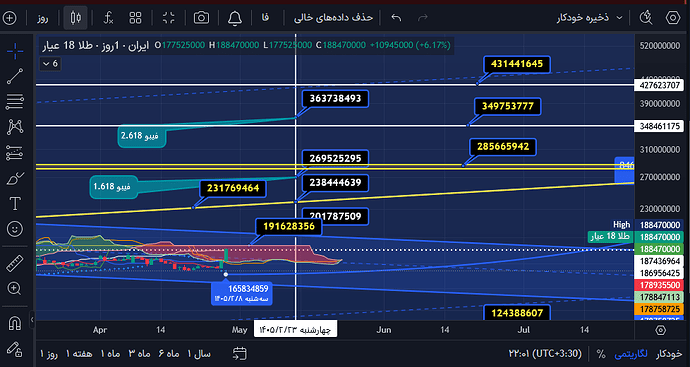690x367 pixels.
Task: Set range to ۳ ماه
Action: tap(139, 354)
